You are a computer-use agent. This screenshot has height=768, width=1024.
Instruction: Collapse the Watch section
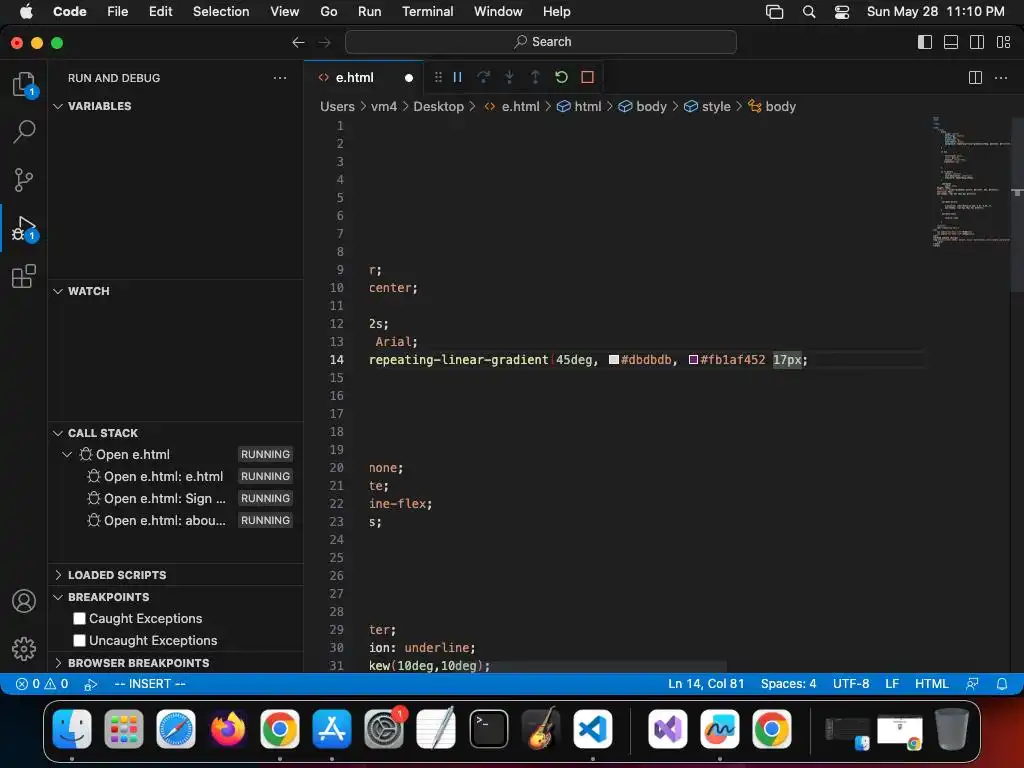[x=58, y=291]
